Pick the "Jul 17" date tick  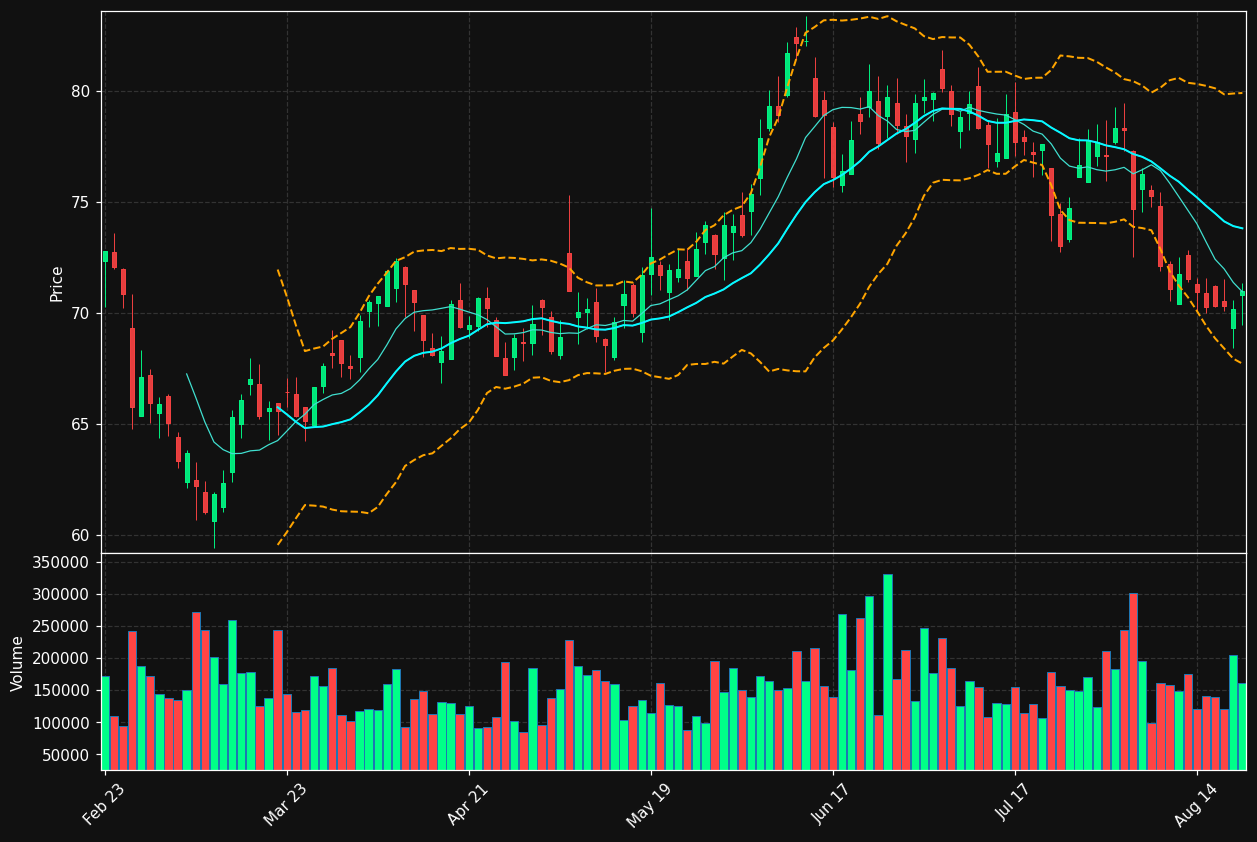coord(1014,804)
